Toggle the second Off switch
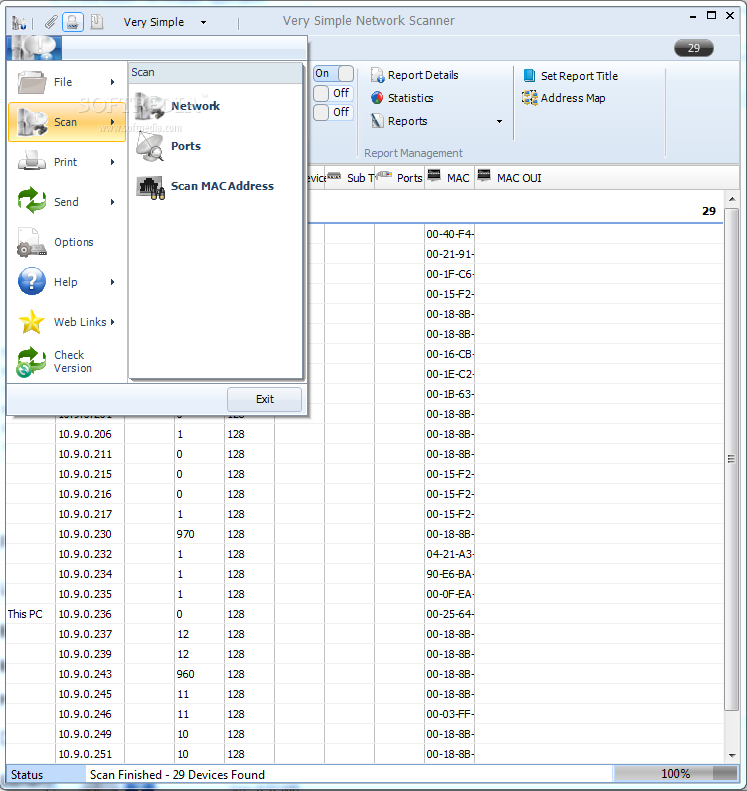Image resolution: width=747 pixels, height=791 pixels. click(333, 112)
